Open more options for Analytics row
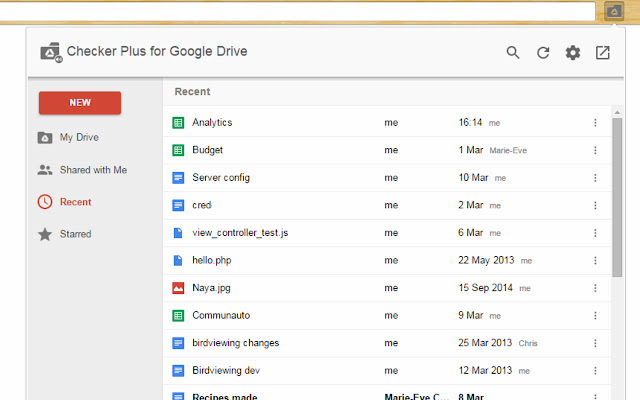This screenshot has height=400, width=640. (595, 123)
